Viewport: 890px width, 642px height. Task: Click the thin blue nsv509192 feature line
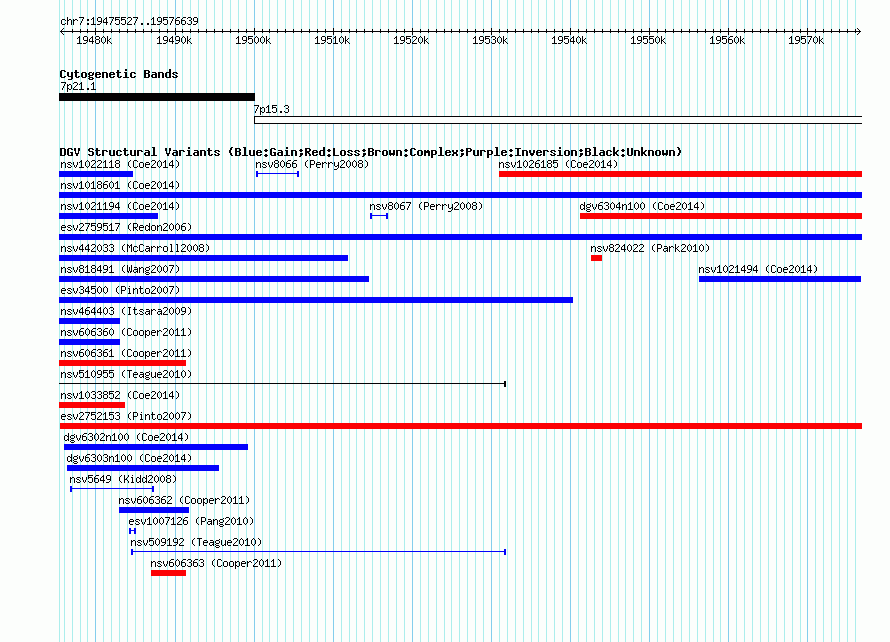[318, 552]
